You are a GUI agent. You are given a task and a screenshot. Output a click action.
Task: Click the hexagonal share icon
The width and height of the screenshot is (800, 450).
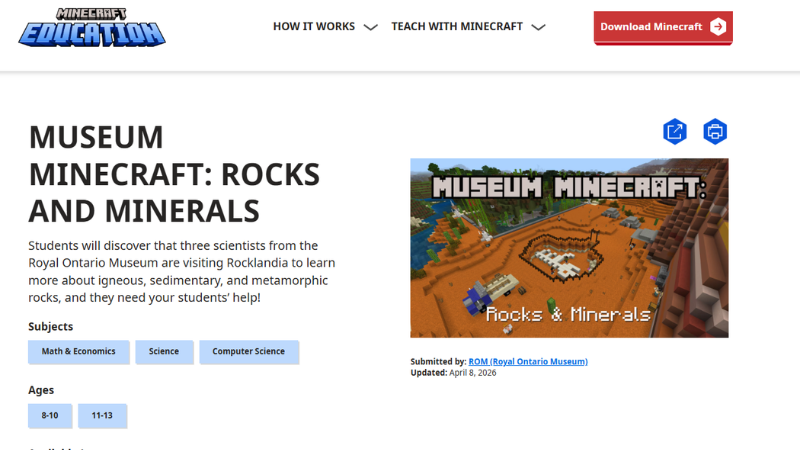(x=674, y=132)
